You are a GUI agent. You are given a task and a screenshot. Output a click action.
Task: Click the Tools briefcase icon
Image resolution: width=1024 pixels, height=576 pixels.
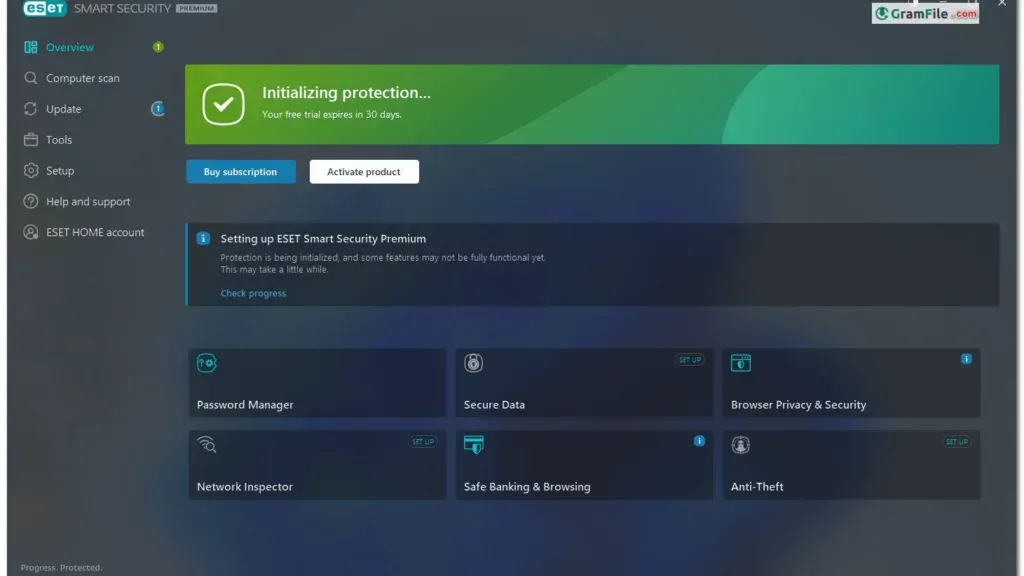[x=31, y=139]
